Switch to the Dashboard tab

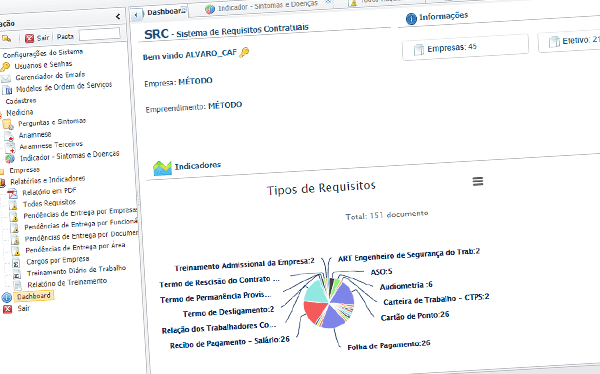coord(165,12)
